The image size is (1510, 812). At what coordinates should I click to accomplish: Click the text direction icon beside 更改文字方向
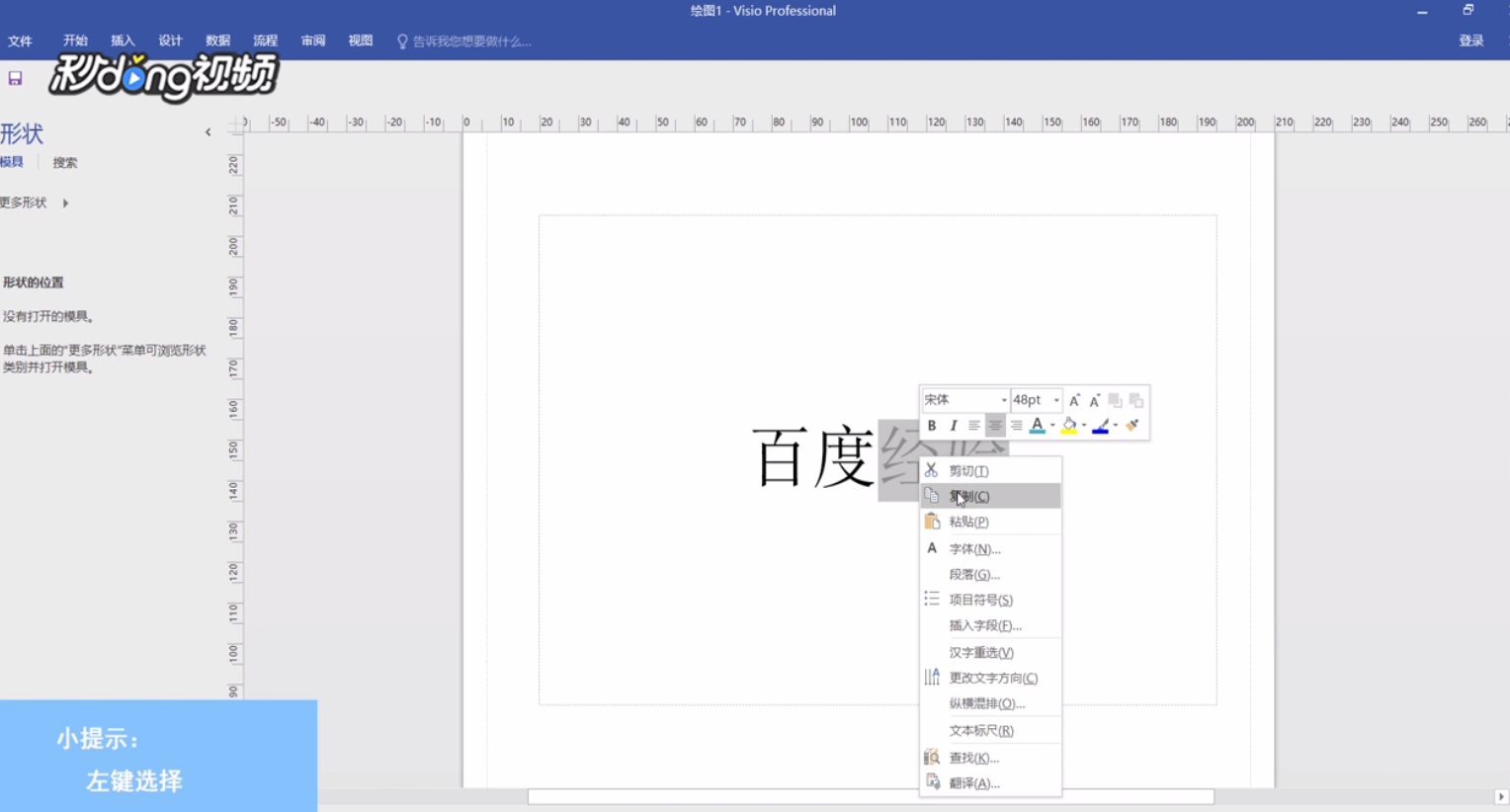point(932,677)
